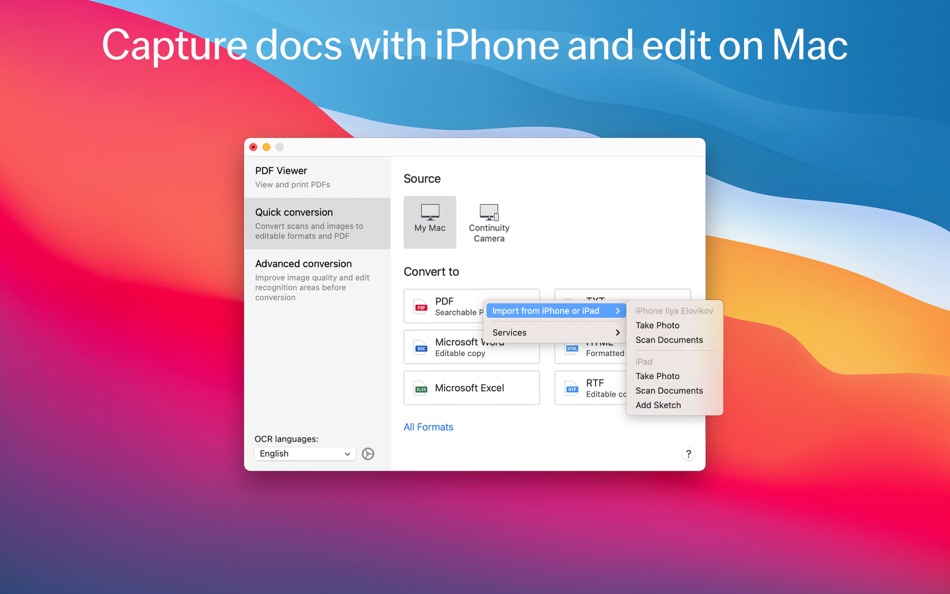This screenshot has width=950, height=594.
Task: Open PDF Viewer sidebar section
Action: point(317,177)
